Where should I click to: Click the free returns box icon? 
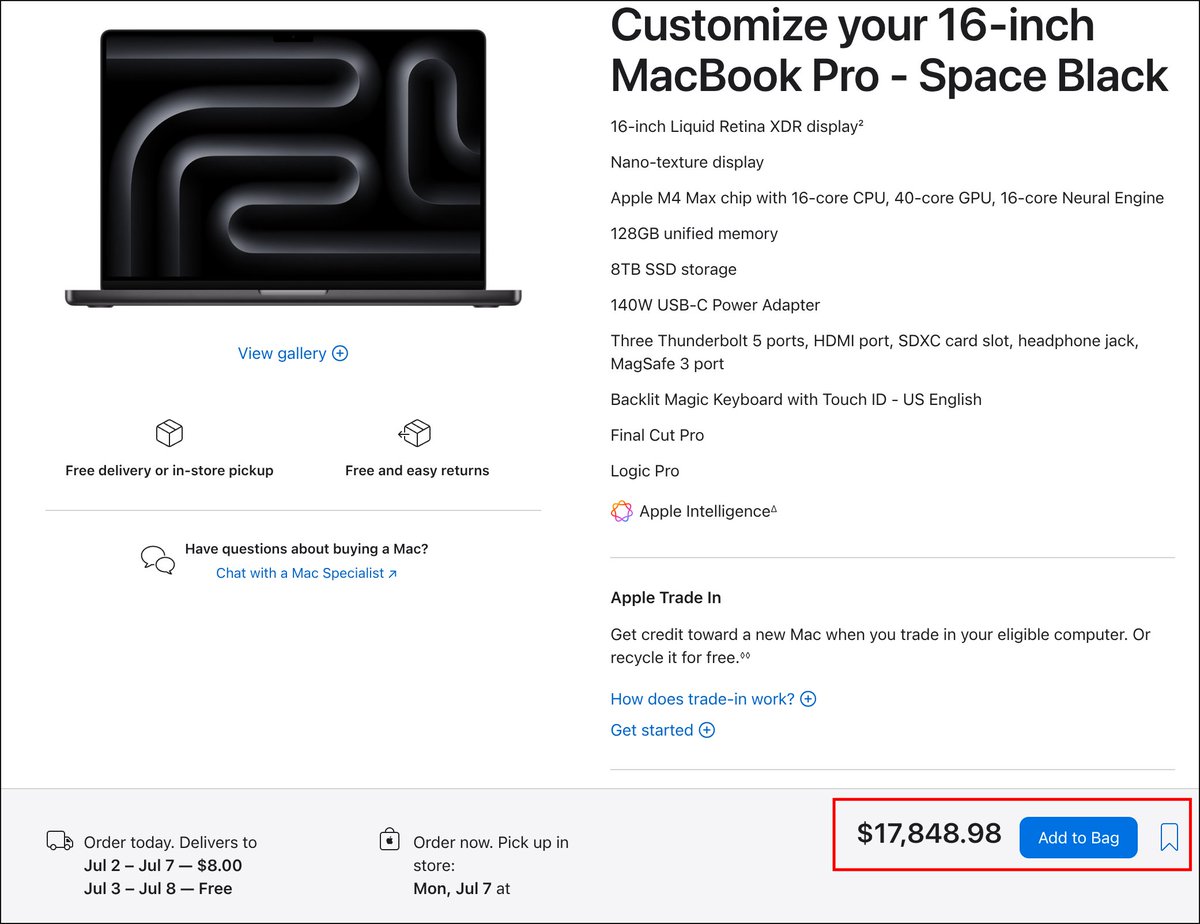coord(415,433)
